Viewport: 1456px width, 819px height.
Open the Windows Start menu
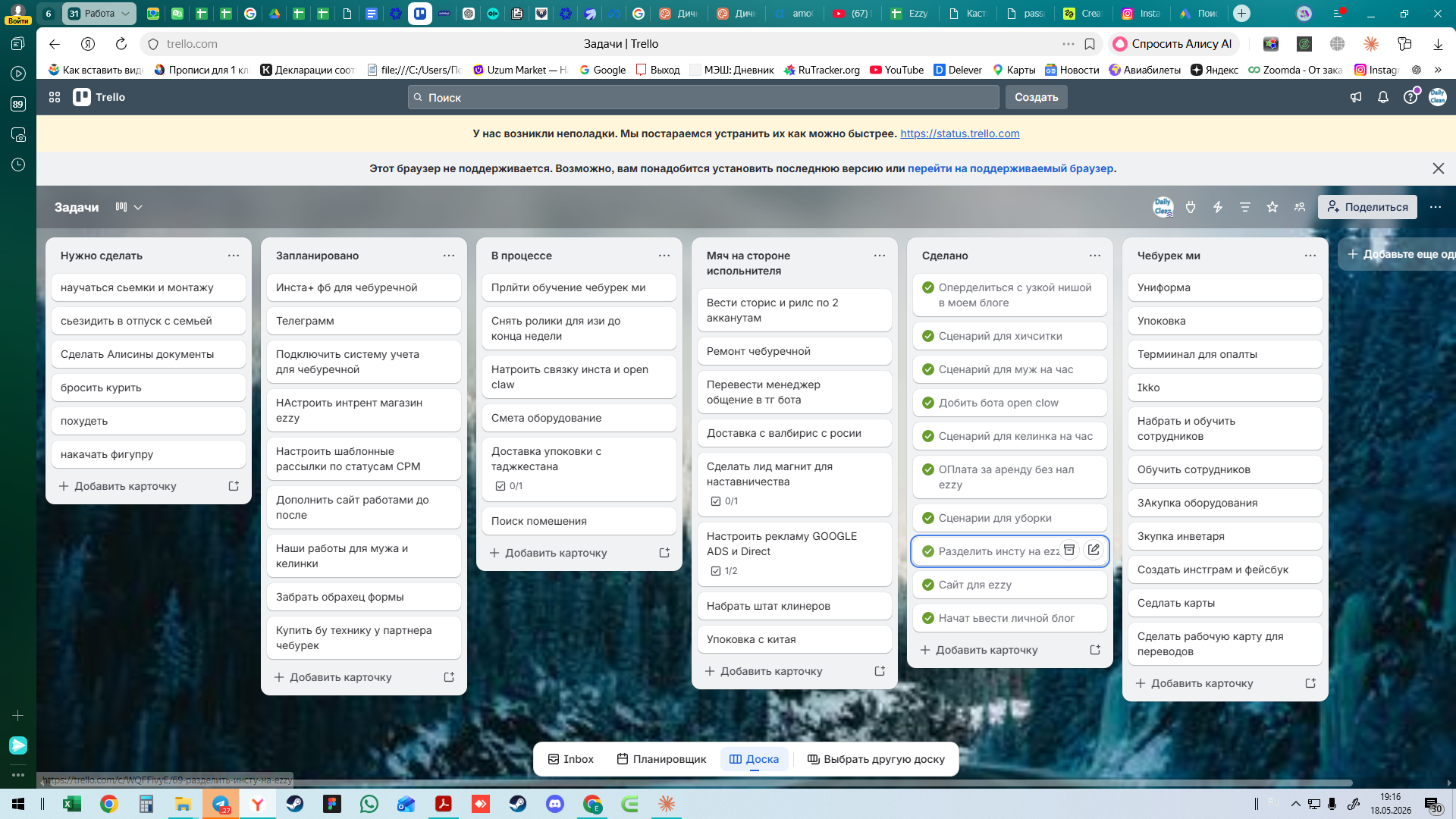pyautogui.click(x=18, y=804)
